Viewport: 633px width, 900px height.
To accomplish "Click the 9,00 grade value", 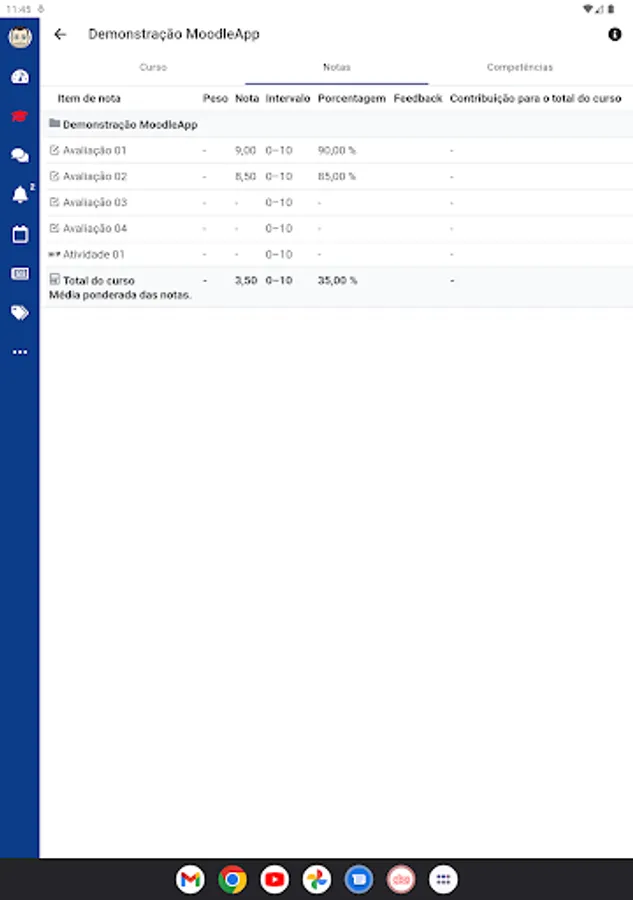I will (x=245, y=150).
